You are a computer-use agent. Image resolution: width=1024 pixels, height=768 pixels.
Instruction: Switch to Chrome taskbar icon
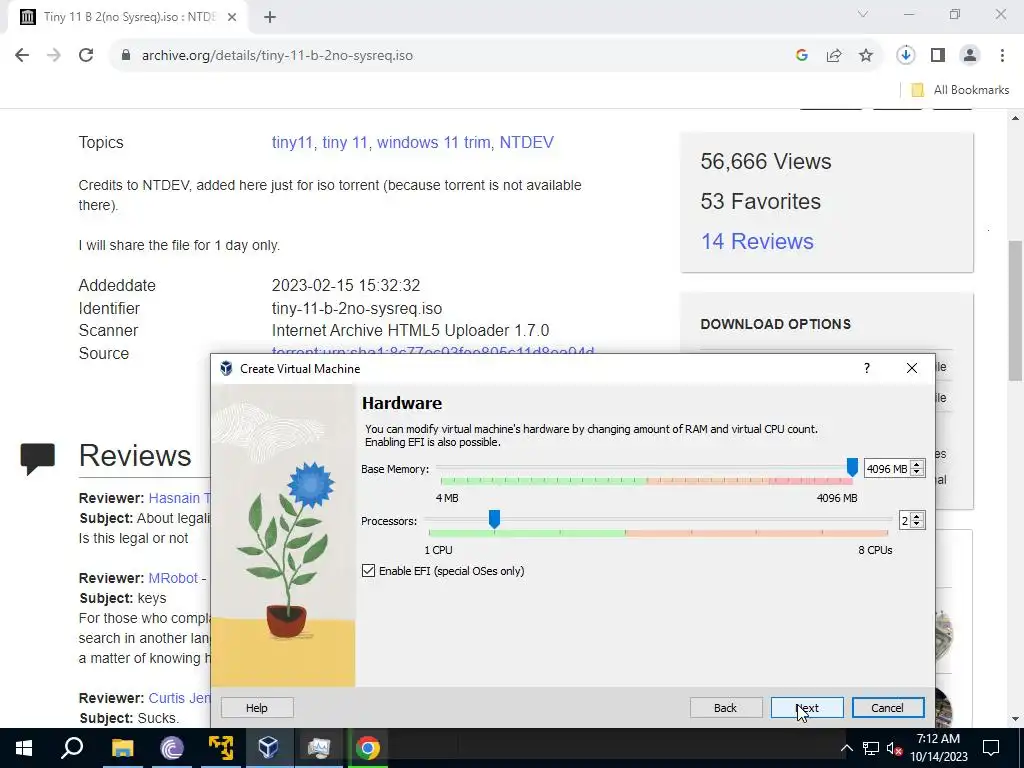tap(368, 748)
